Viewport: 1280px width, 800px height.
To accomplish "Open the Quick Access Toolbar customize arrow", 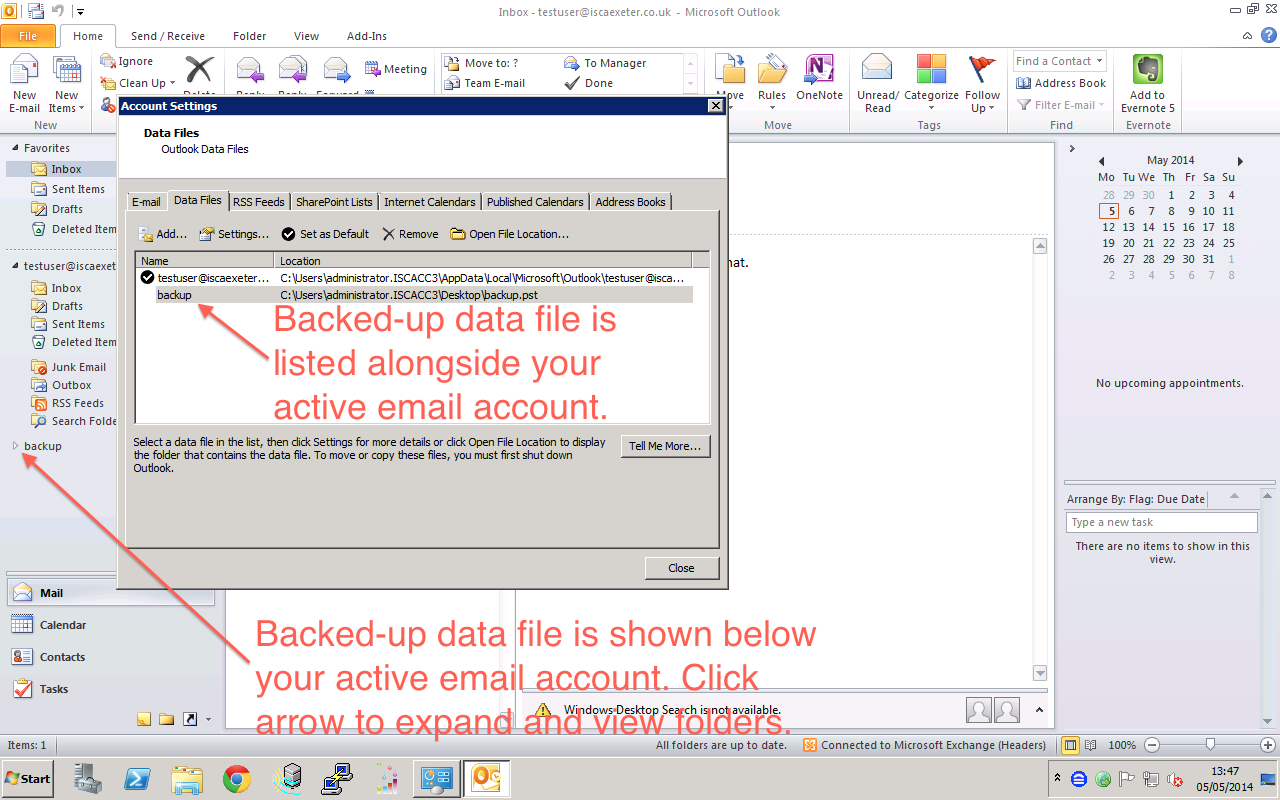I will 80,12.
